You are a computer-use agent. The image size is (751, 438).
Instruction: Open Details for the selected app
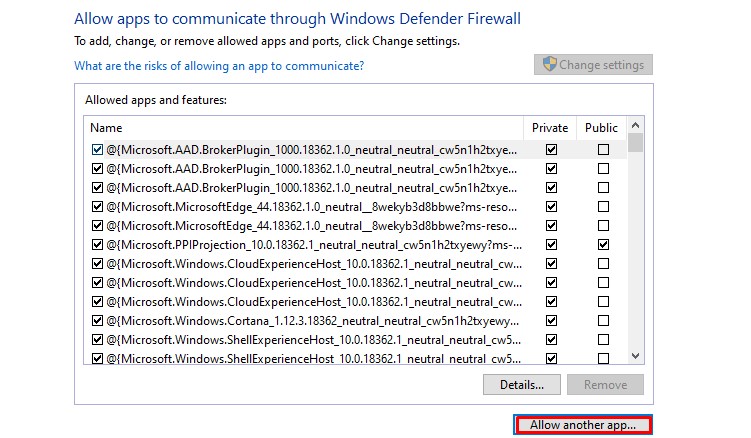click(522, 385)
